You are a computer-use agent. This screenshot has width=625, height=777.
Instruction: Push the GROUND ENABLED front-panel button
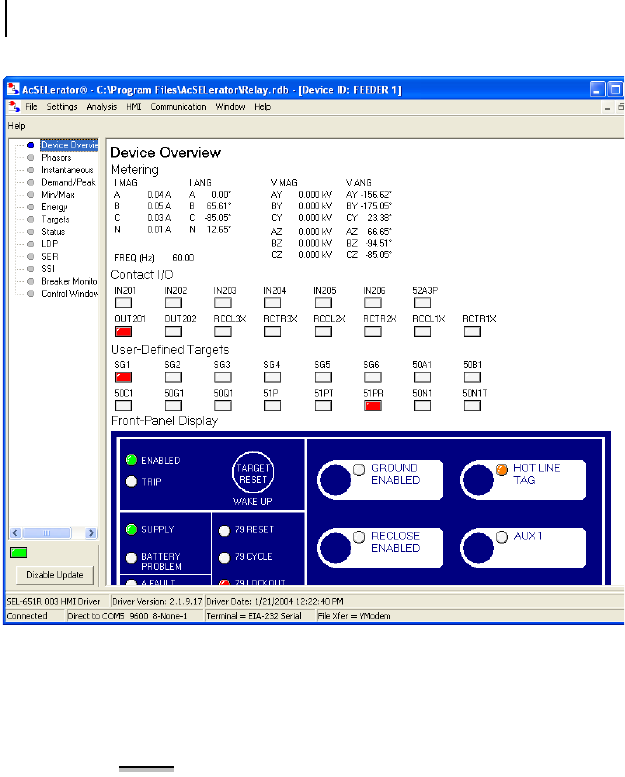coord(335,480)
